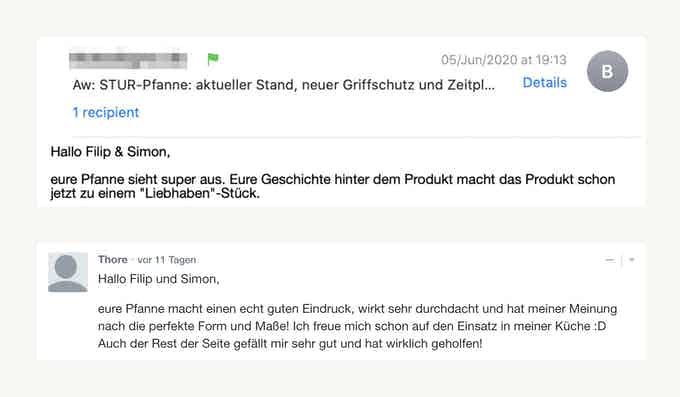Image resolution: width=680 pixels, height=397 pixels.
Task: Click the truncated 'Aw: STUR-Pfanne' subject line
Action: coord(284,85)
